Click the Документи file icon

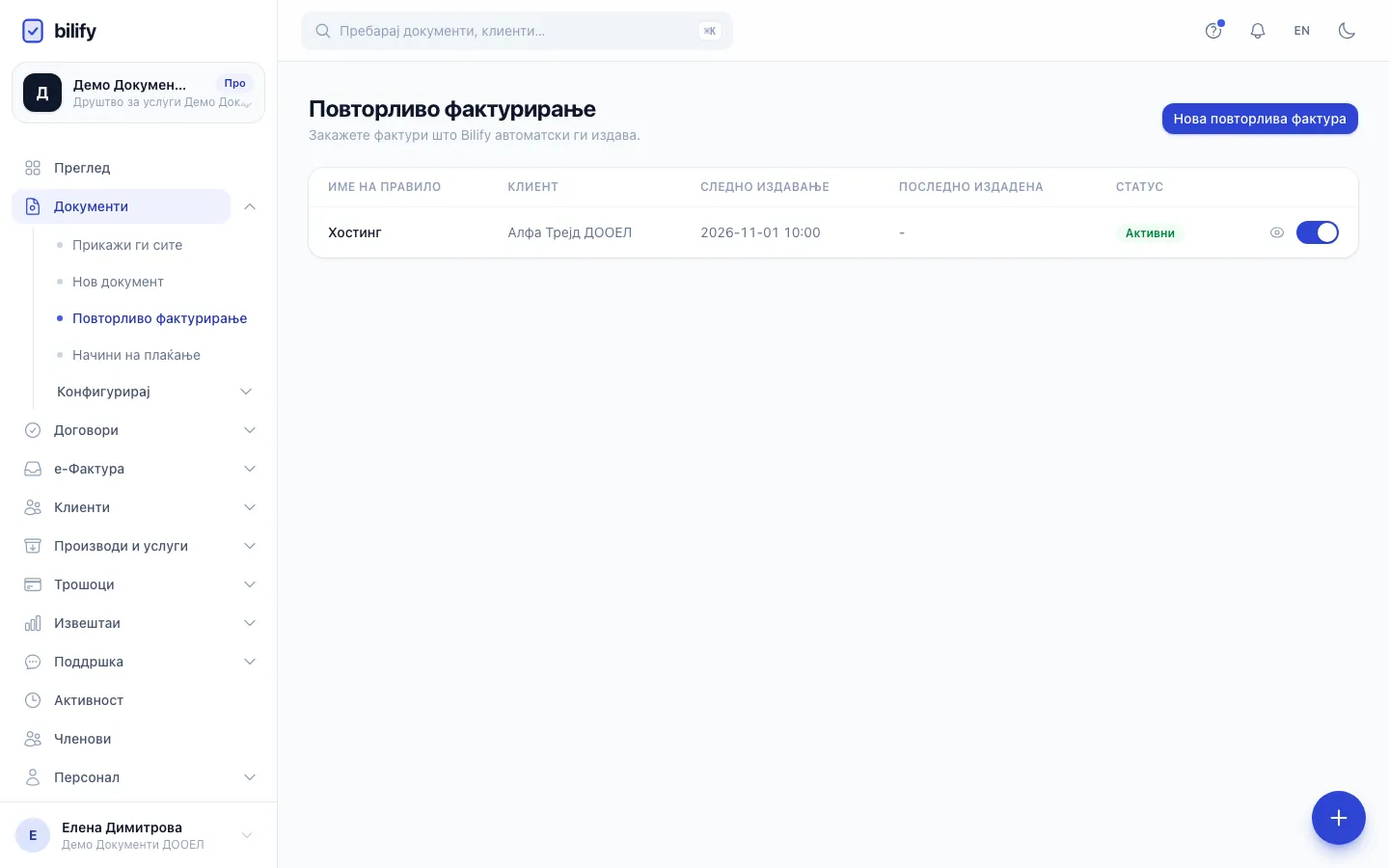click(33, 206)
